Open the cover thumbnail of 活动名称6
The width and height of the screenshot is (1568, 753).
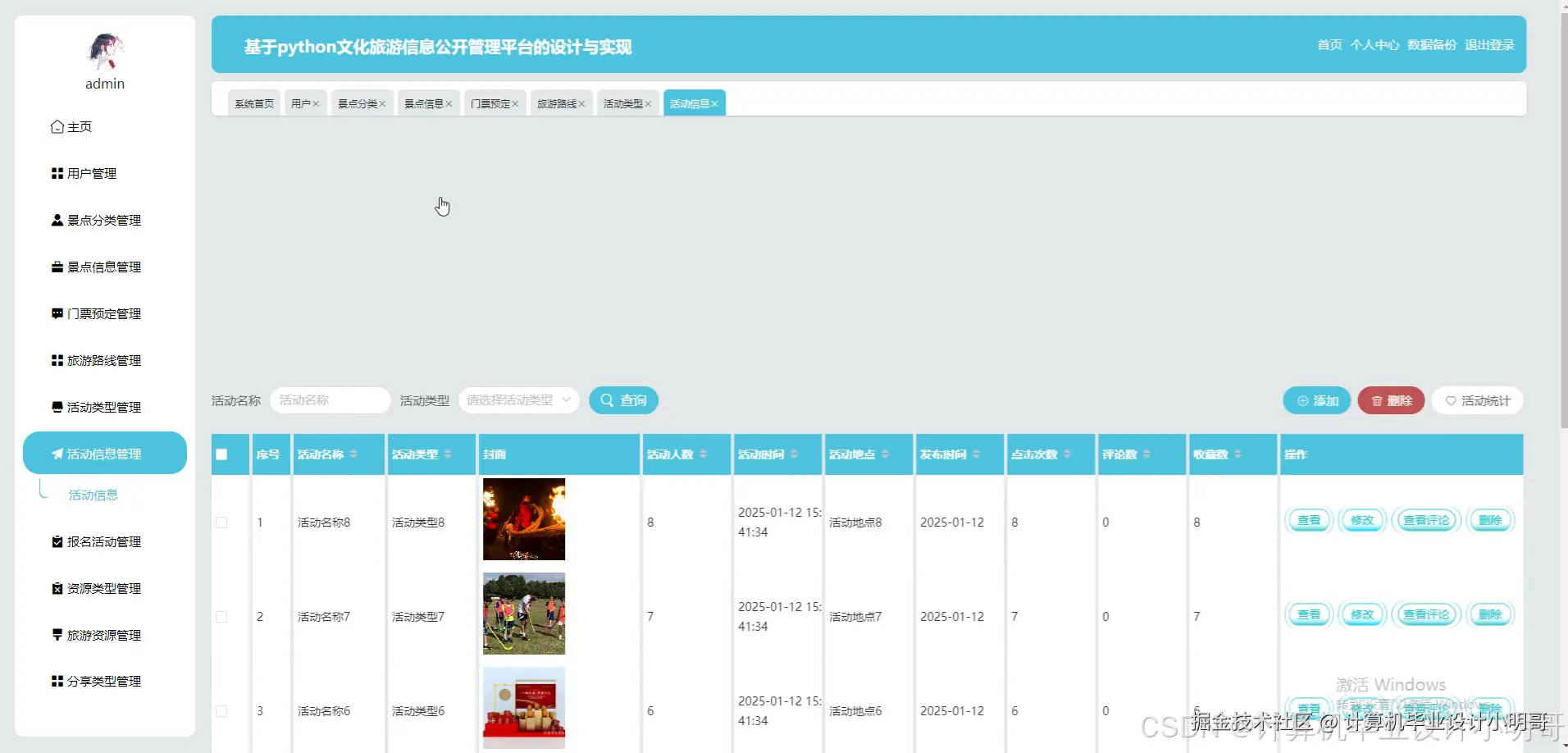[524, 708]
